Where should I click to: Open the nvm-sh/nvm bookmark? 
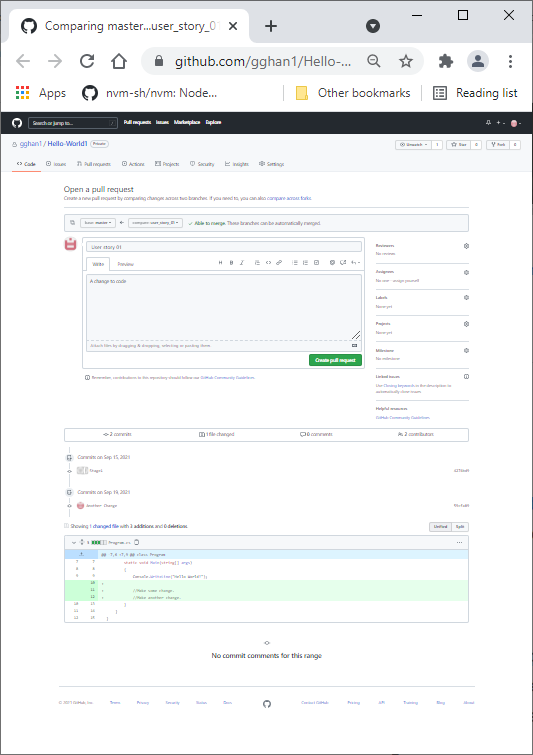150,93
